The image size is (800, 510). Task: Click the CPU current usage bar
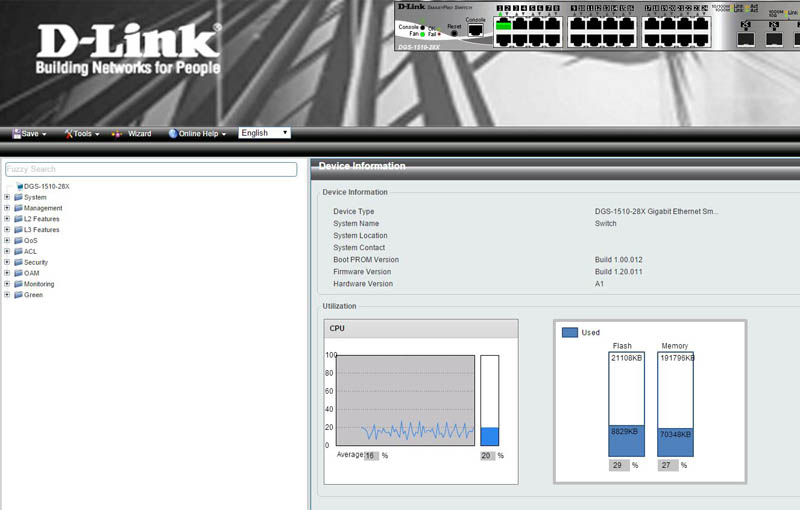pyautogui.click(x=490, y=400)
